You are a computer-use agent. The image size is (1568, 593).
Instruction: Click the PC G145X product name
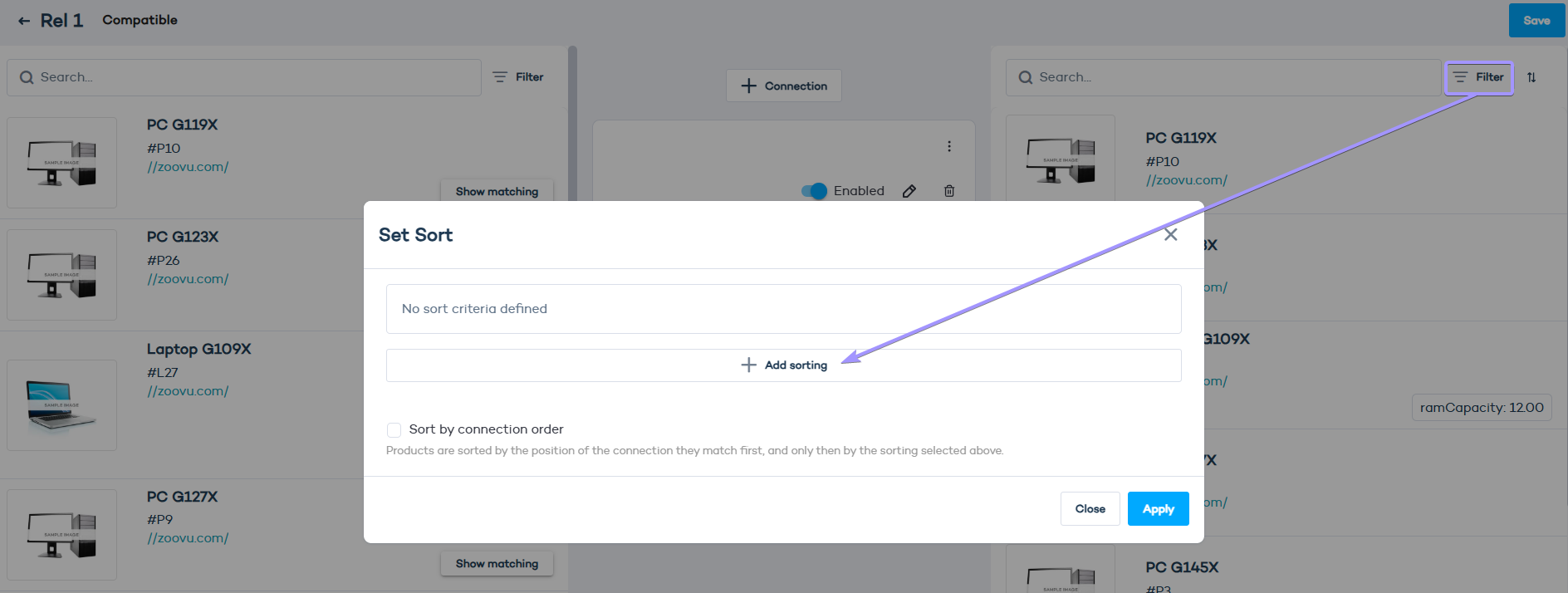click(x=1182, y=567)
